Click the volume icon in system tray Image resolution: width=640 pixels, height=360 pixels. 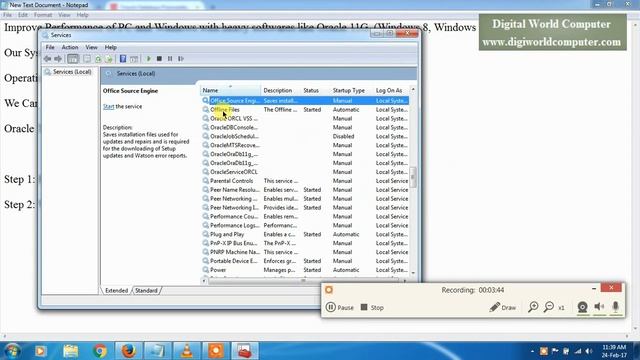pos(589,351)
